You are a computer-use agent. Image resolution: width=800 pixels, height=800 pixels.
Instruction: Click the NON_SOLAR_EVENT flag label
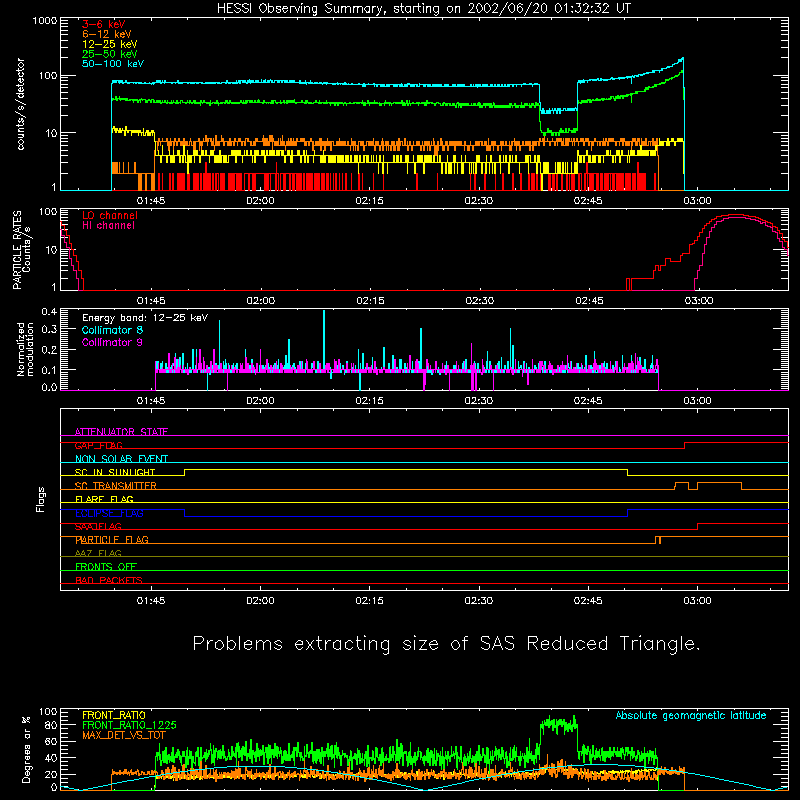pos(121,459)
